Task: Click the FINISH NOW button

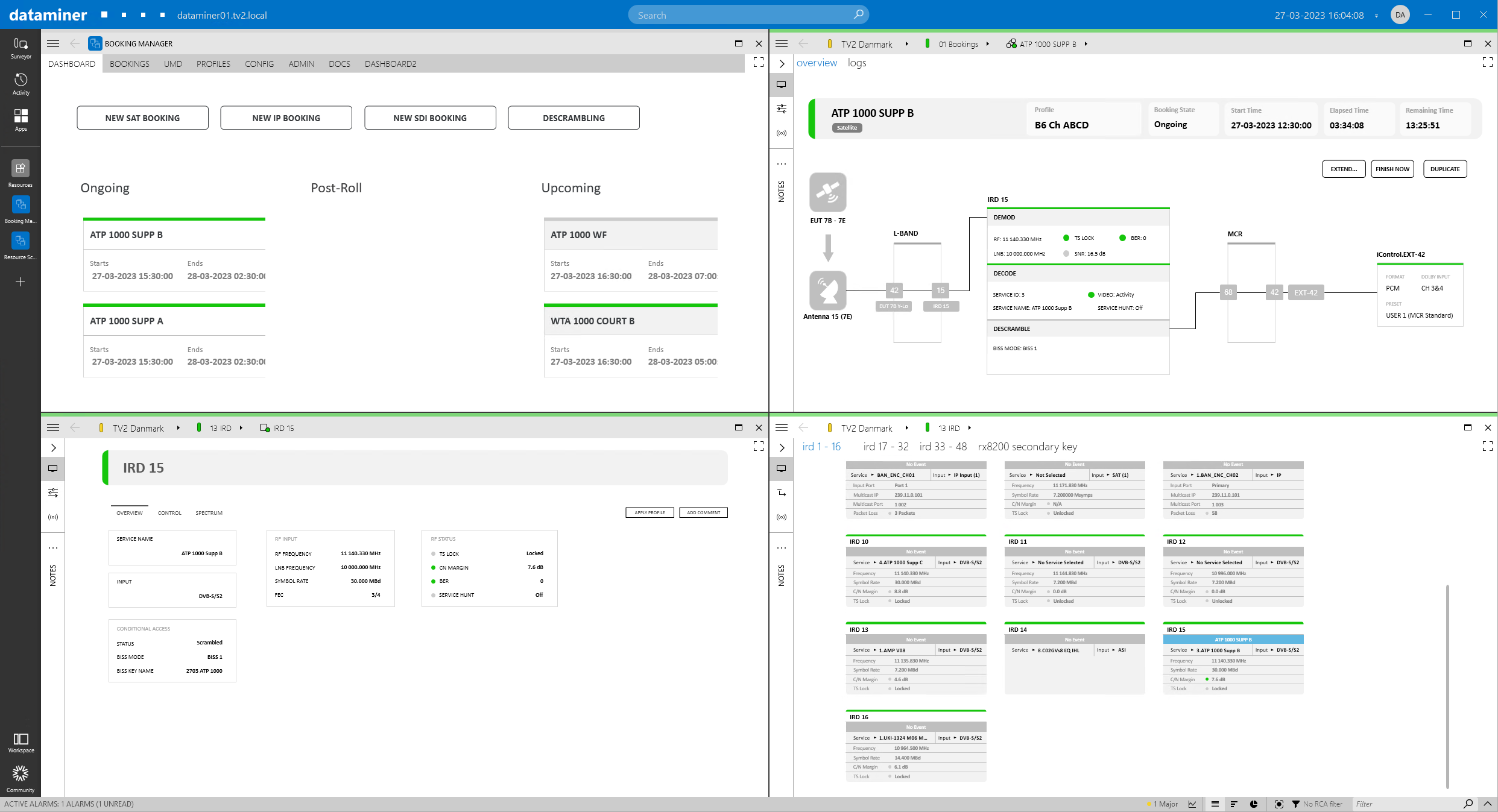Action: pyautogui.click(x=1392, y=169)
